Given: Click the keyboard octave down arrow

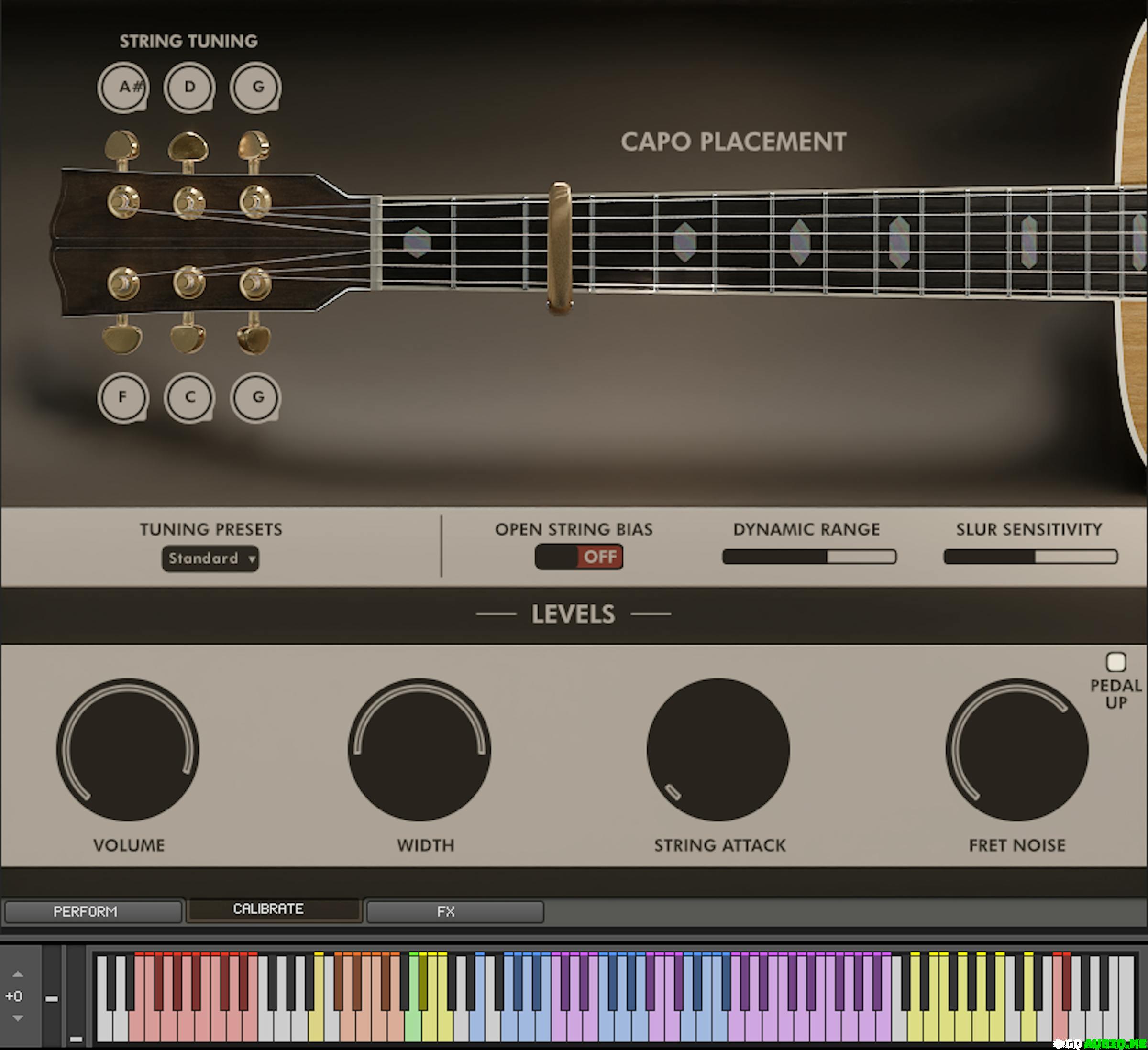Looking at the screenshot, I should (x=18, y=1018).
